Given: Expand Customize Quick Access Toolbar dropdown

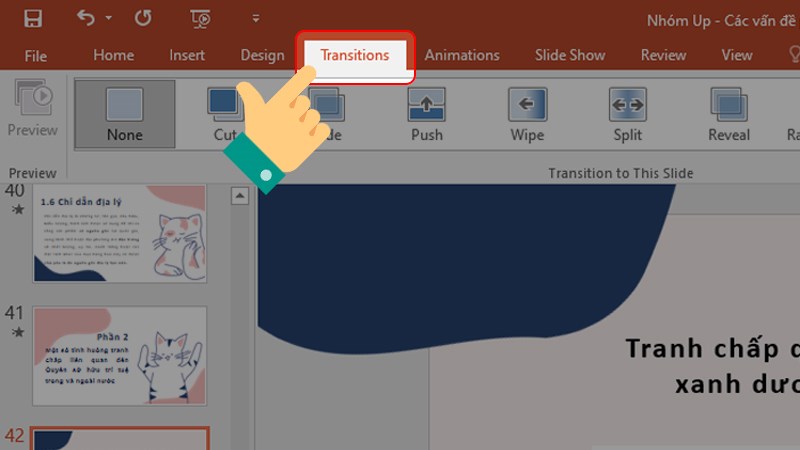Looking at the screenshot, I should click(256, 19).
